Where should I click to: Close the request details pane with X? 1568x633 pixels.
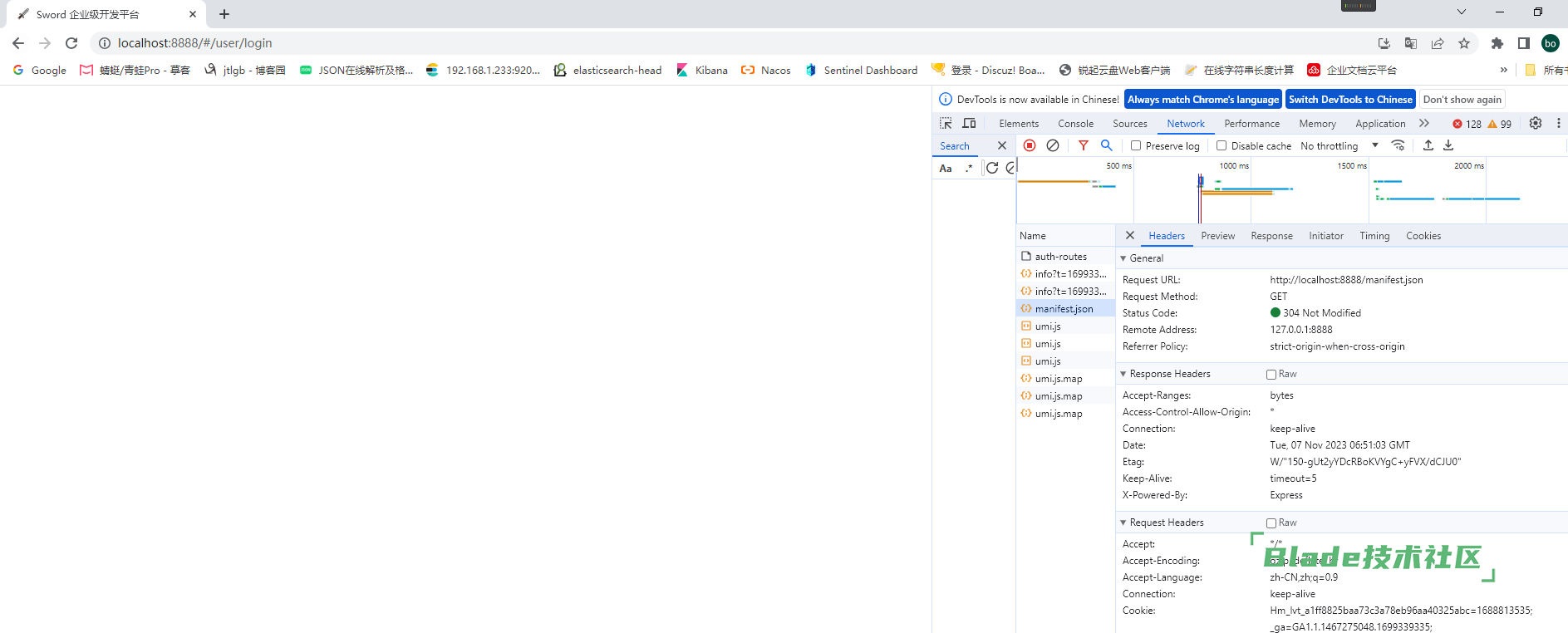coord(1130,235)
